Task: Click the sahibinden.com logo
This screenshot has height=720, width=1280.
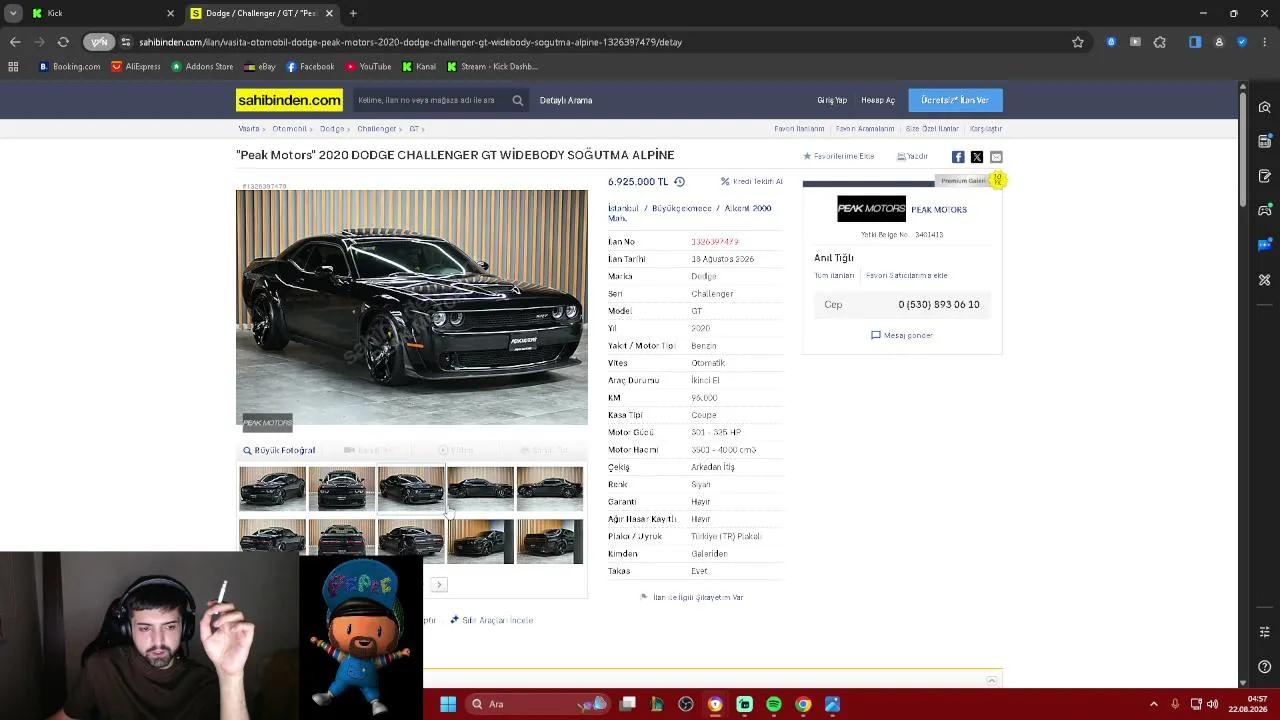Action: pyautogui.click(x=289, y=100)
